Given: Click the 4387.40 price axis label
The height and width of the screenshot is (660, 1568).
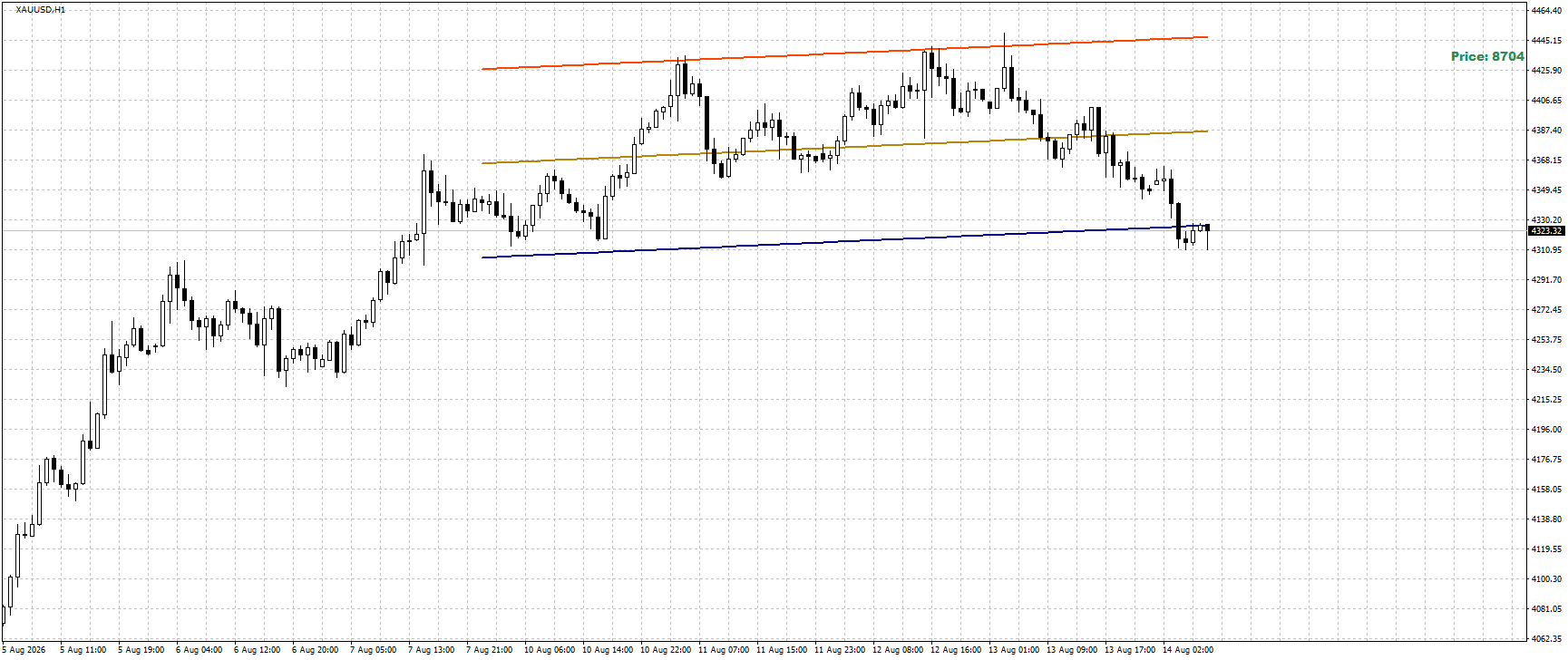Looking at the screenshot, I should click(x=1545, y=131).
